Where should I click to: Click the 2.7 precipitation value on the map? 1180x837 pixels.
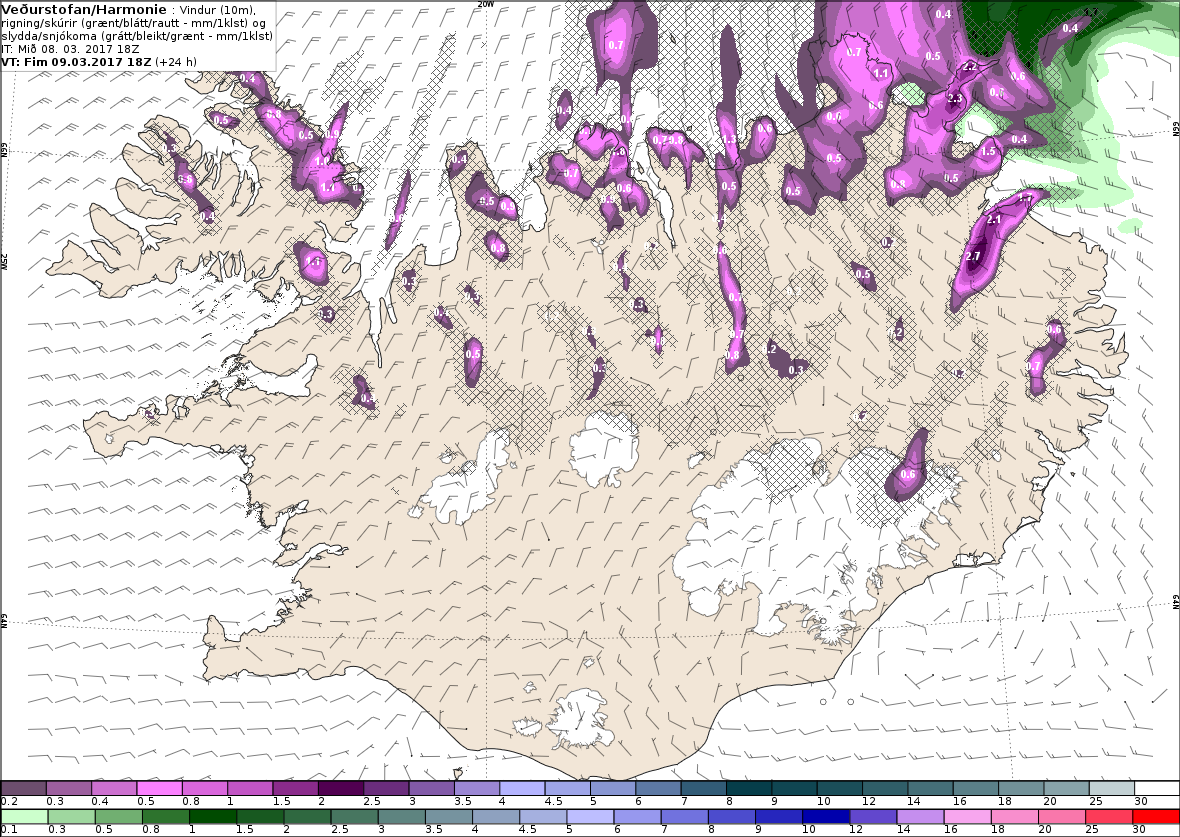(x=973, y=256)
